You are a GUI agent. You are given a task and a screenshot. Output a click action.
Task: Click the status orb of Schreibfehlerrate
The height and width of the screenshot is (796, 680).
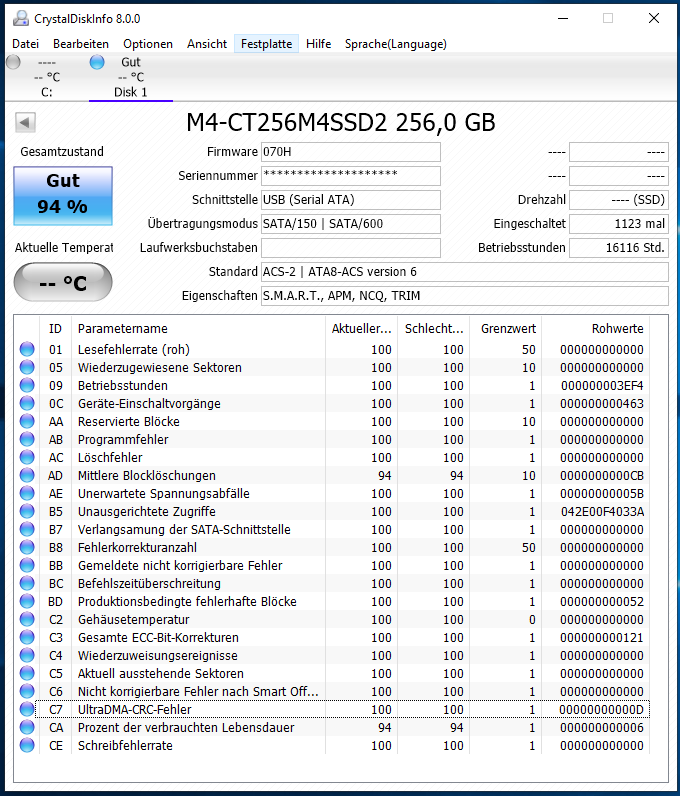pyautogui.click(x=27, y=745)
